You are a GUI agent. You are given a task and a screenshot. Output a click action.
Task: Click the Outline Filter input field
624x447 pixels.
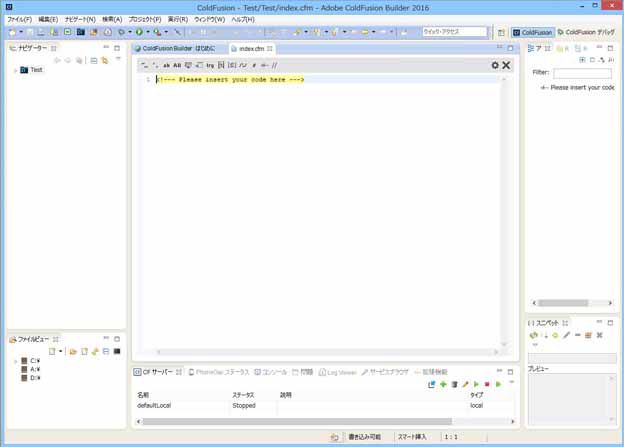[583, 73]
